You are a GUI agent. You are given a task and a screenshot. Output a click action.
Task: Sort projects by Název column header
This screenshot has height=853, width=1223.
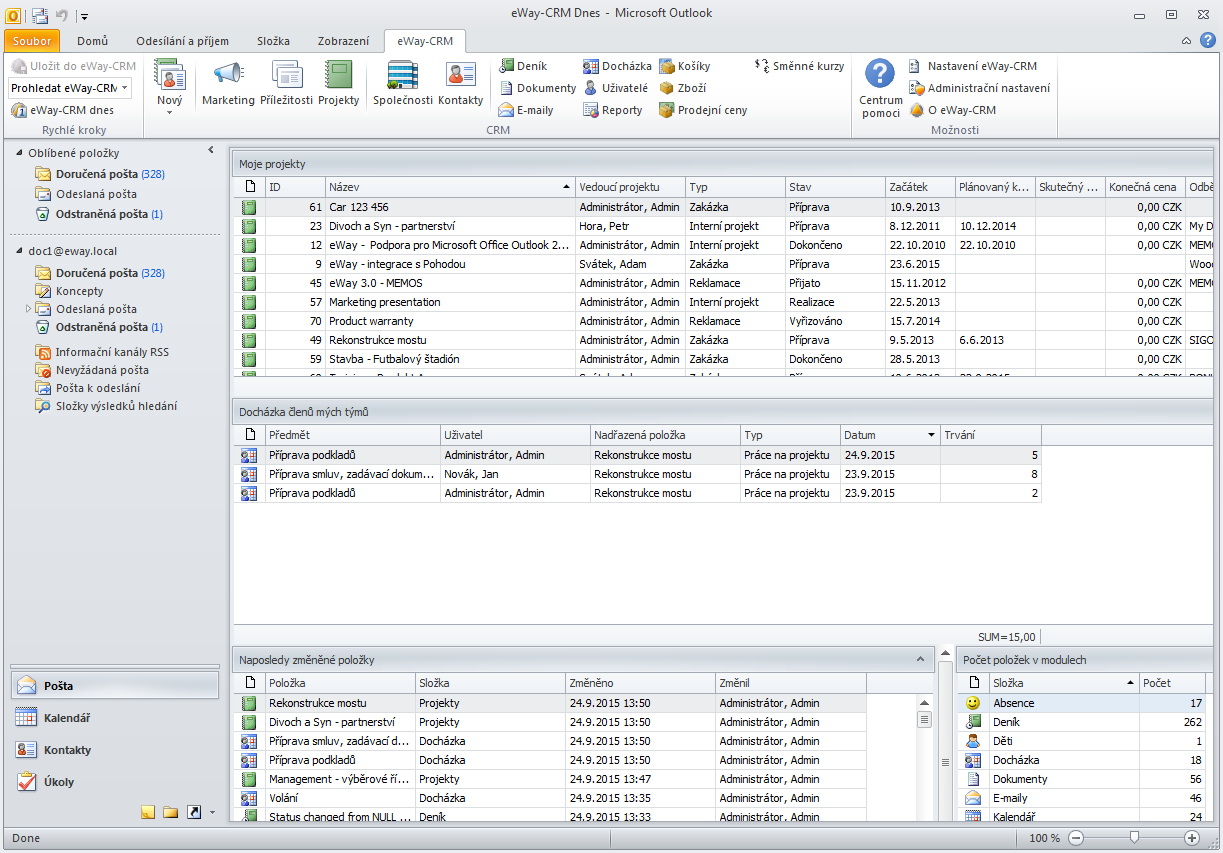[x=450, y=187]
